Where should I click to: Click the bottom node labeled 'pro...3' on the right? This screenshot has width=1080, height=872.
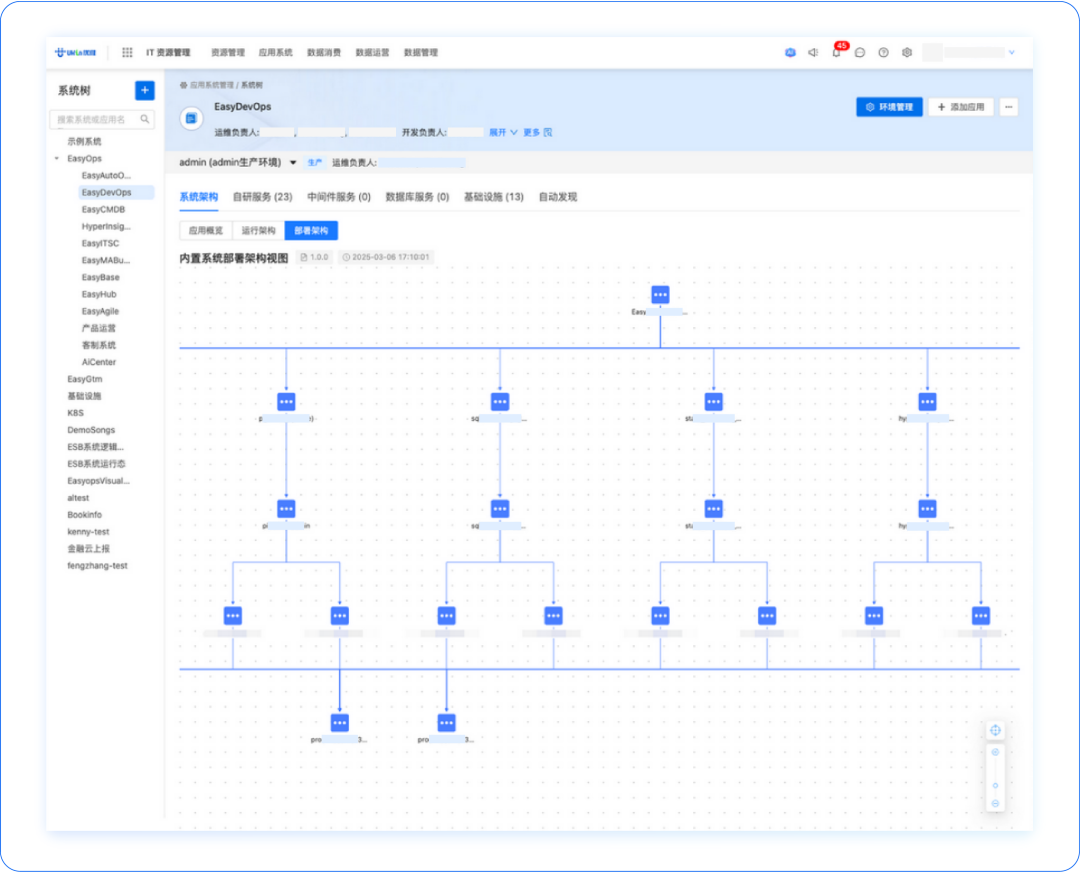tap(446, 723)
